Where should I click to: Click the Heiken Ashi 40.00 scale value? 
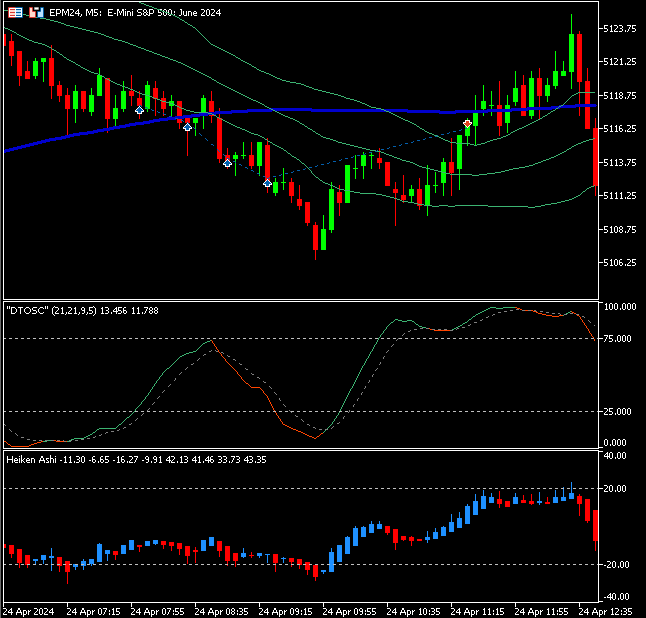[615, 456]
